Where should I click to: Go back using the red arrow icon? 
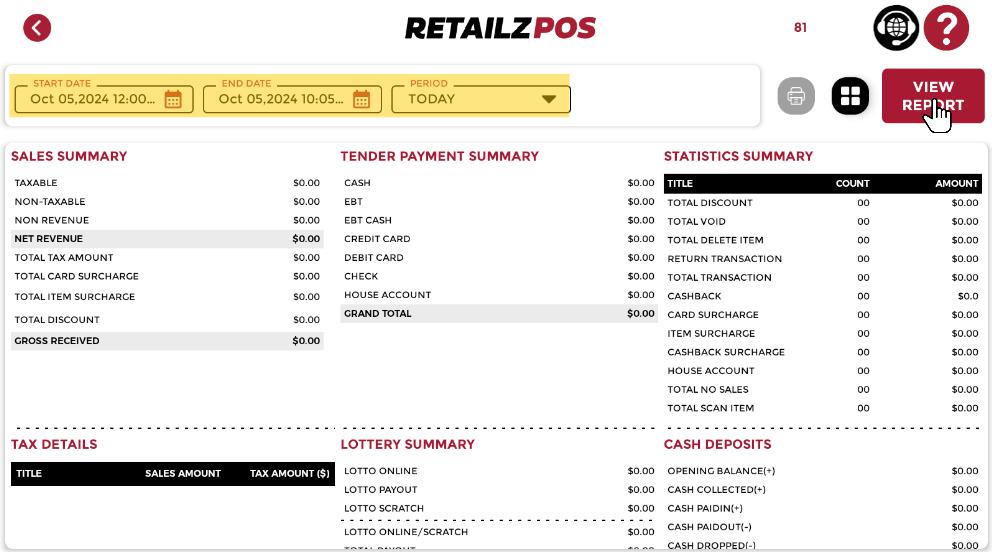pos(37,28)
